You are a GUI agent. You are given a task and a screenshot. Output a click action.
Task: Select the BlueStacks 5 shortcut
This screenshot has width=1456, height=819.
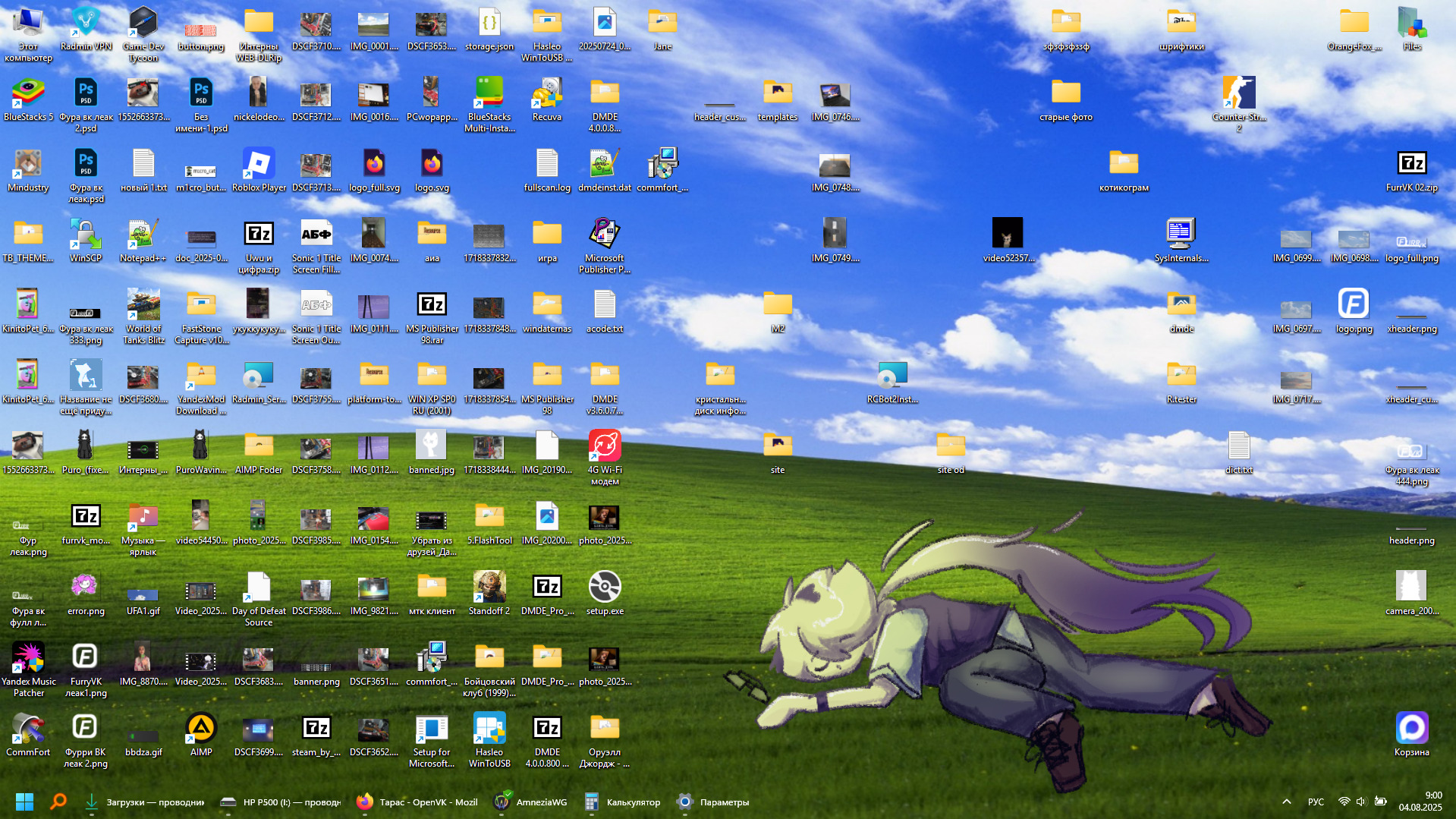coord(28,99)
